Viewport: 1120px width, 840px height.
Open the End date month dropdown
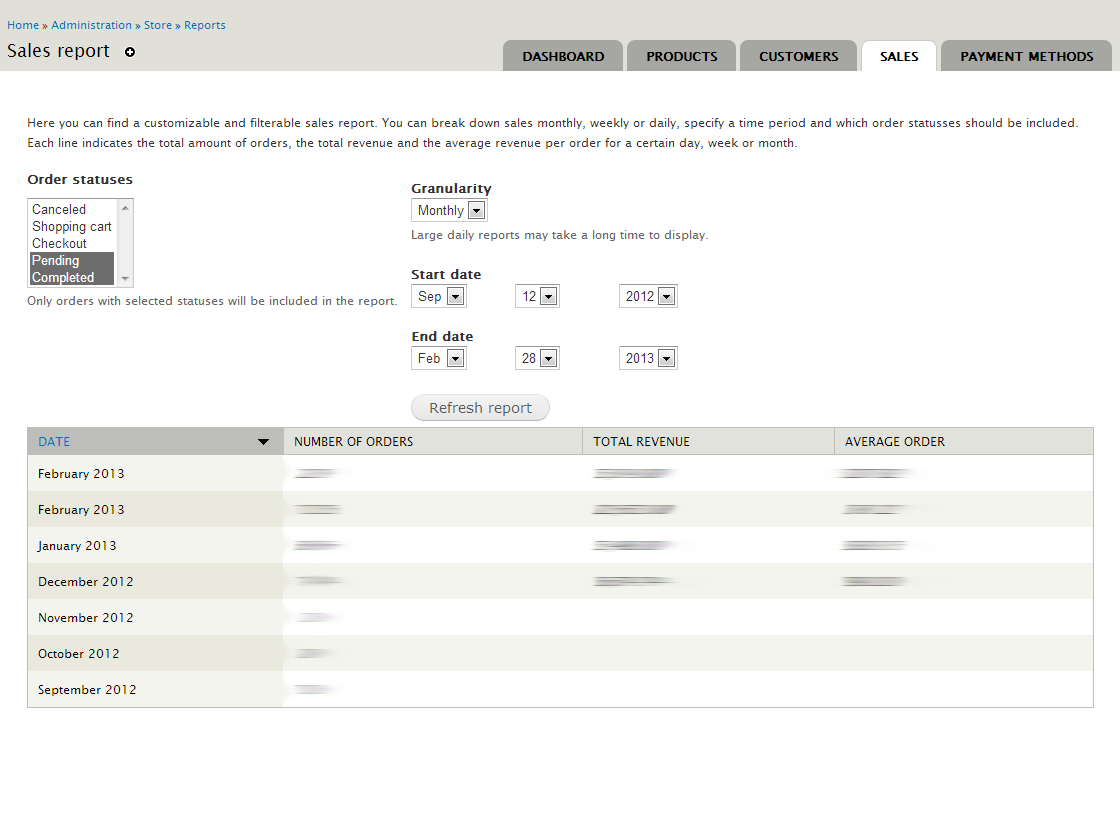click(x=439, y=359)
